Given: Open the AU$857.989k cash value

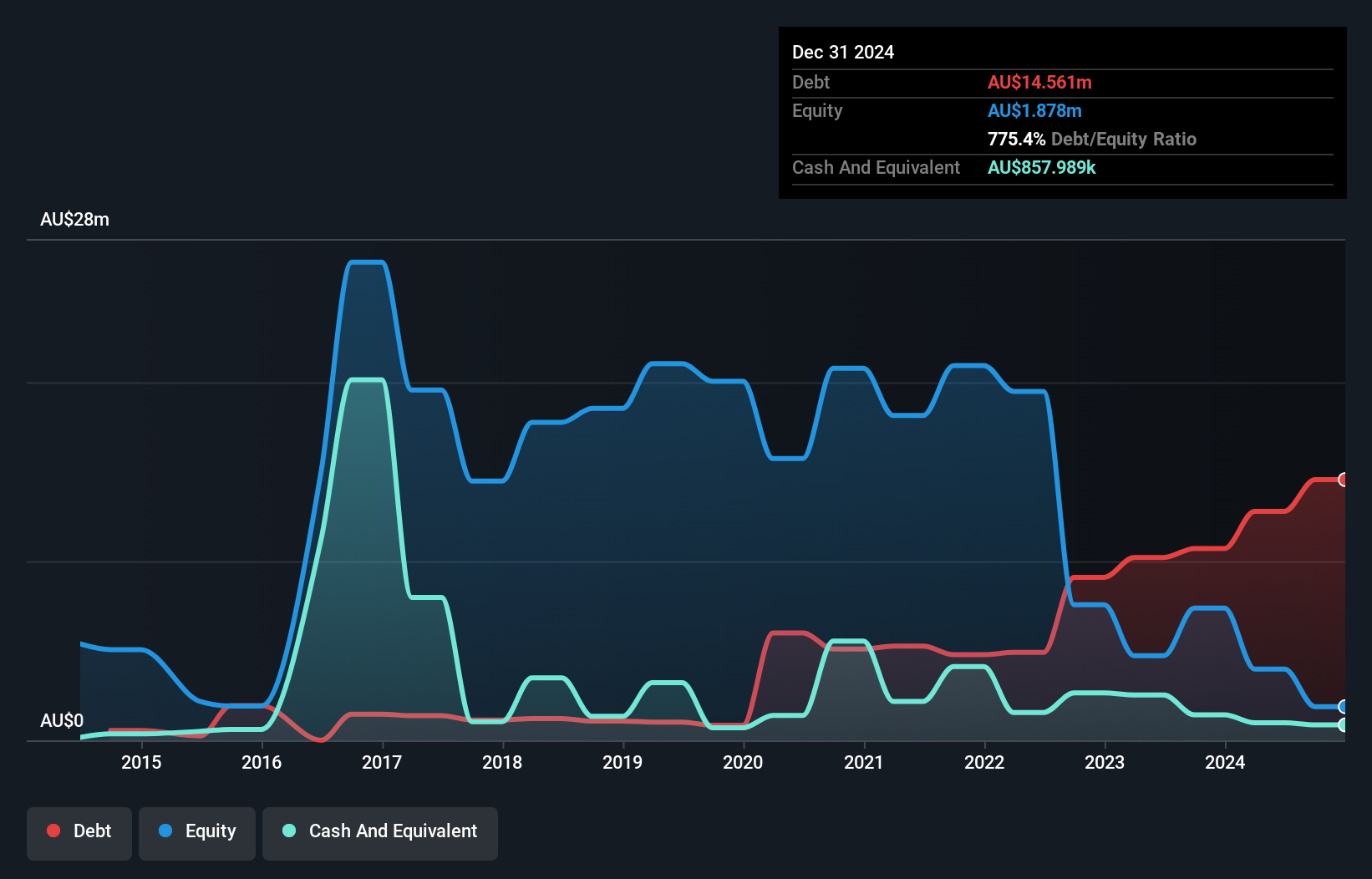Looking at the screenshot, I should 1042,168.
